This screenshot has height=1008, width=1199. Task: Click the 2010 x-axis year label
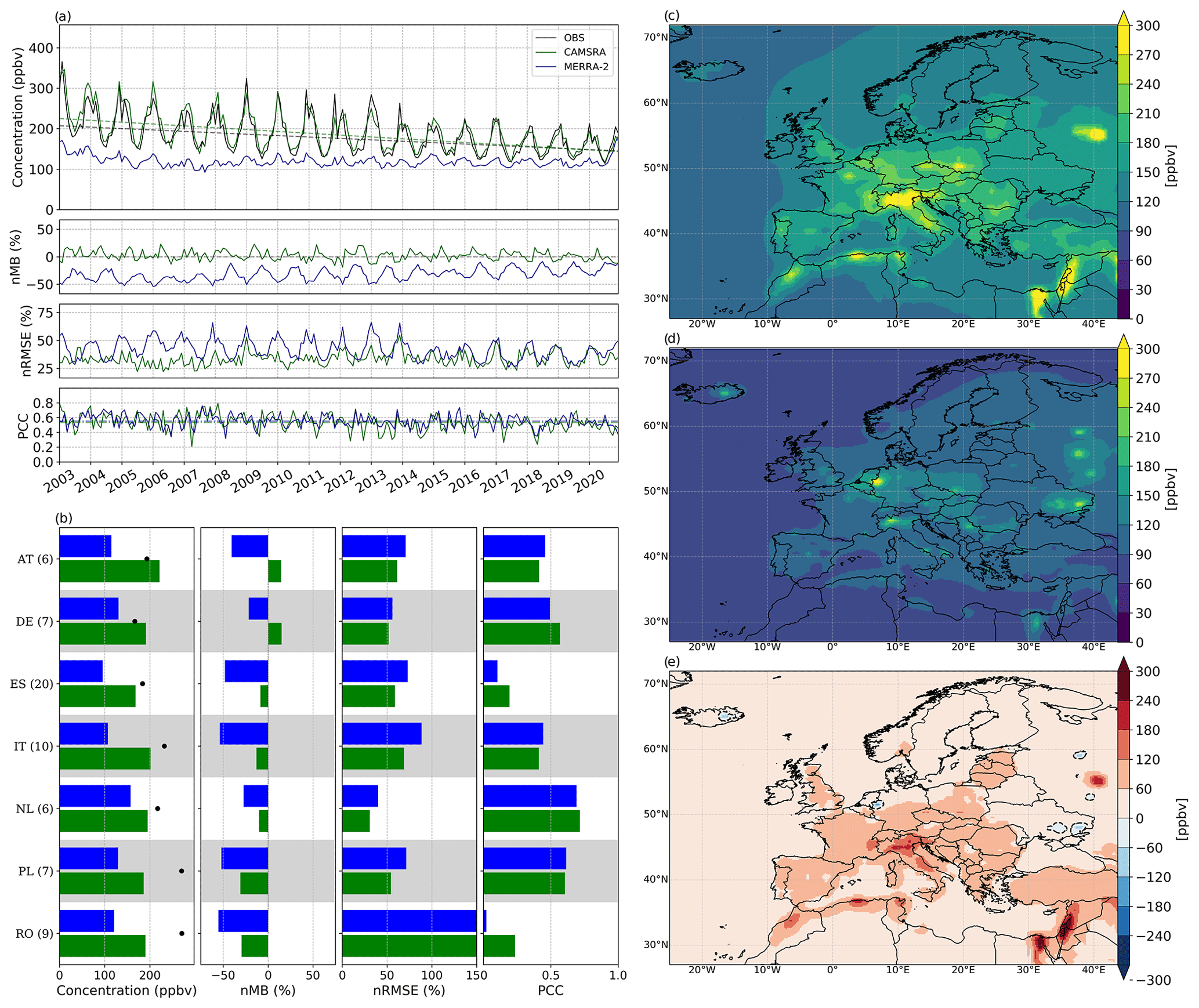tap(277, 481)
